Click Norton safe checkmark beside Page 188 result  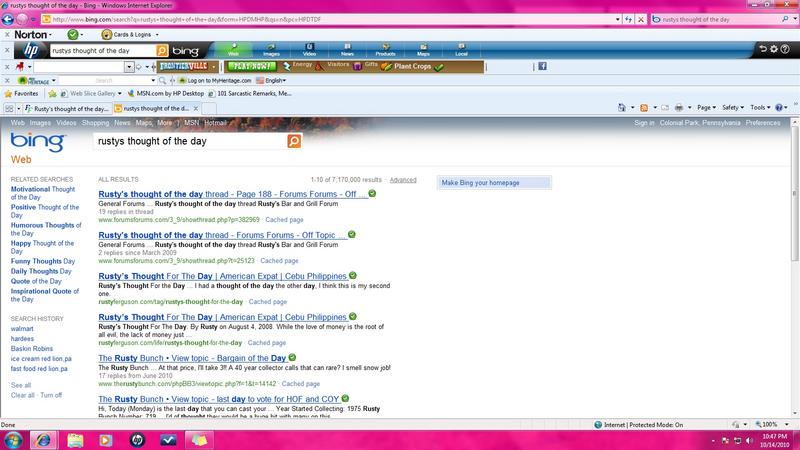point(372,193)
